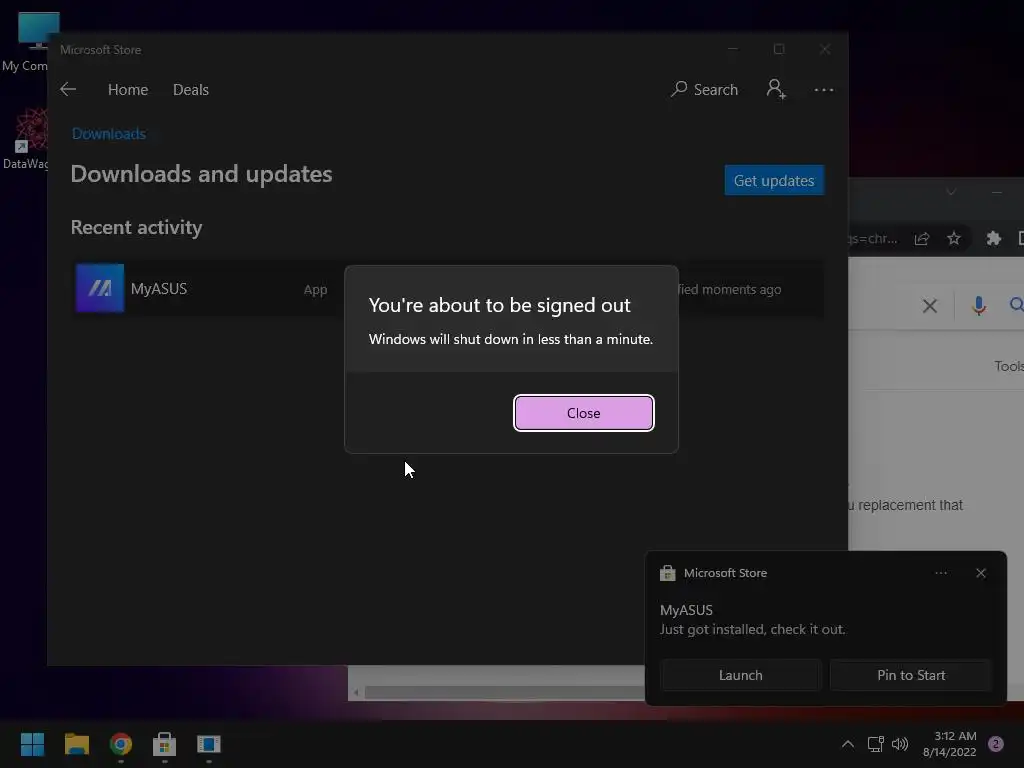The image size is (1024, 768).
Task: Click the Close button in sign-out dialog
Action: [x=583, y=413]
